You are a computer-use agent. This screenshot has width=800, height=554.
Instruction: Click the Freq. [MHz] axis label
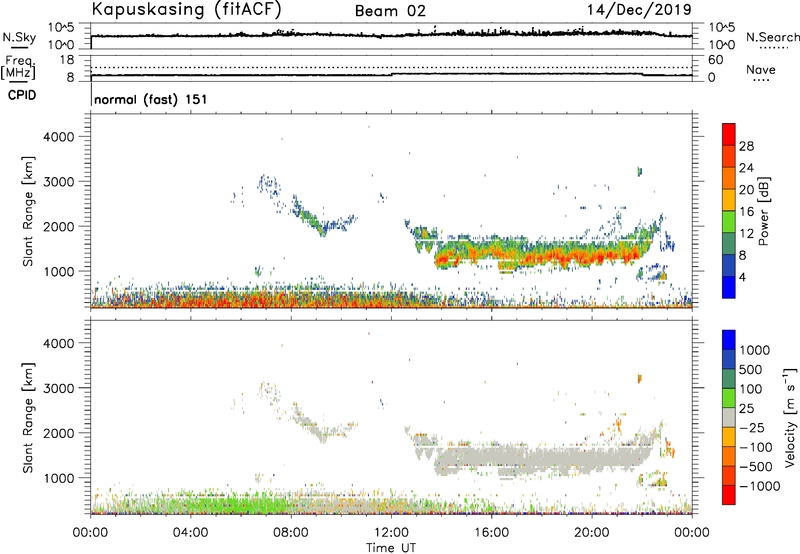click(18, 68)
